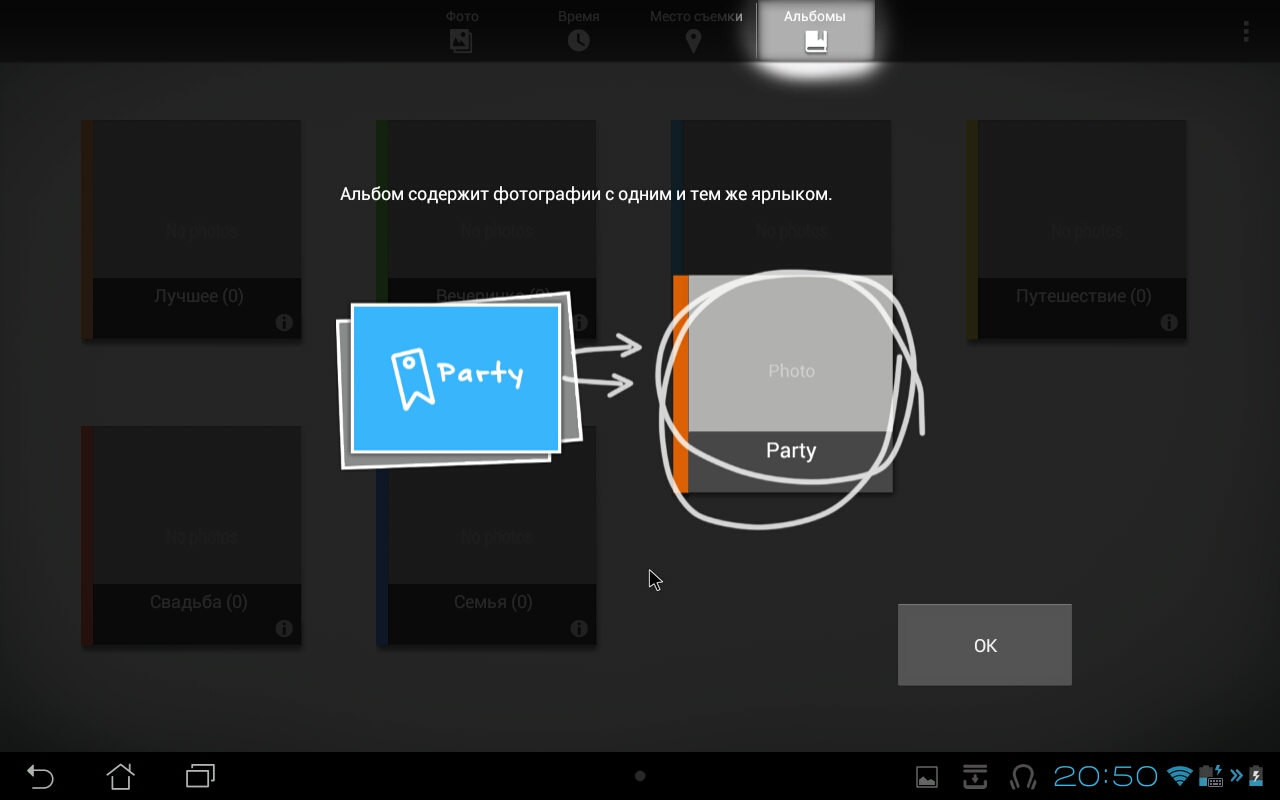
Task: Open gallery notification icon in status bar
Action: pyautogui.click(x=927, y=776)
